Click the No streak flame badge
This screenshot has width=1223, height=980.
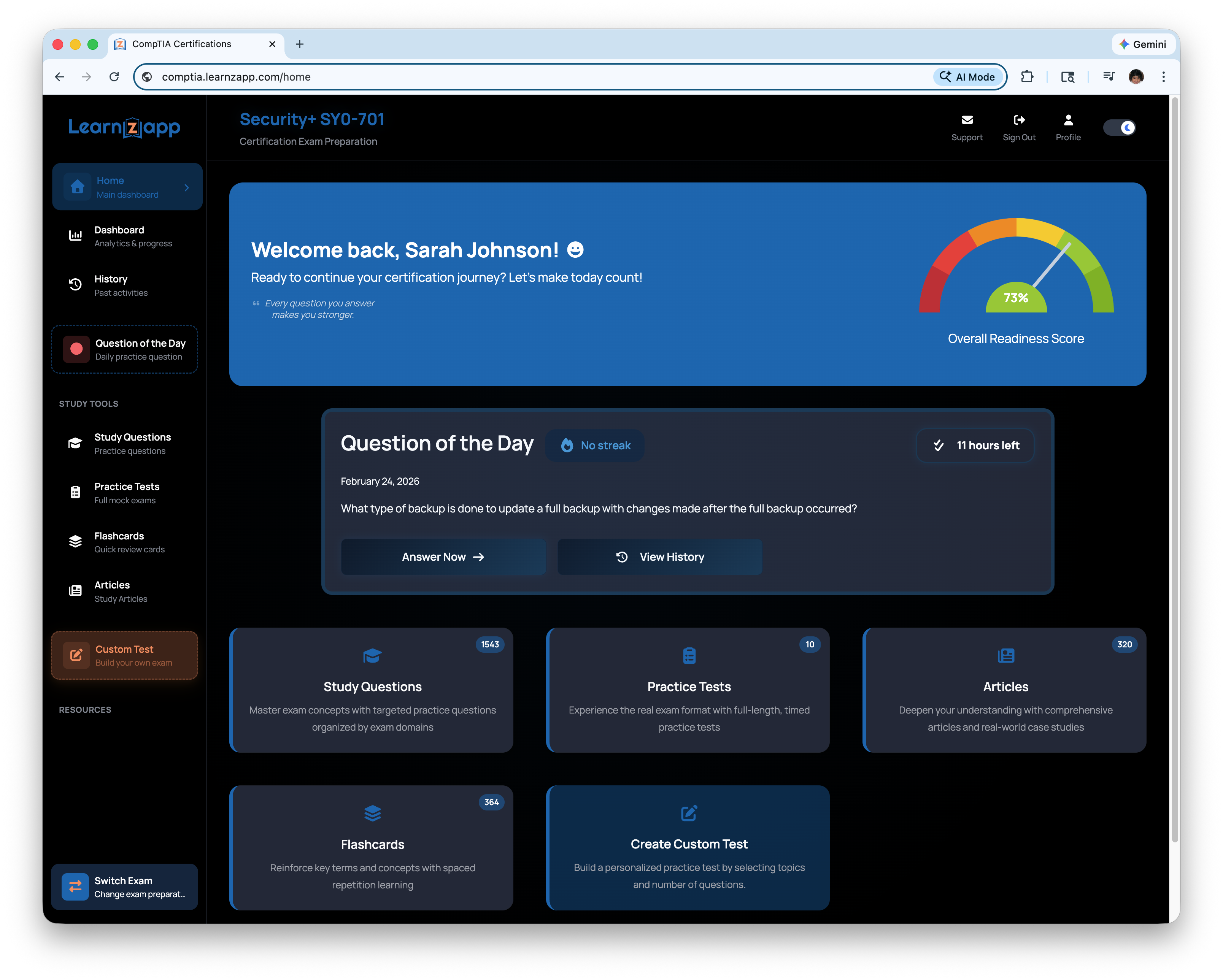click(x=594, y=445)
